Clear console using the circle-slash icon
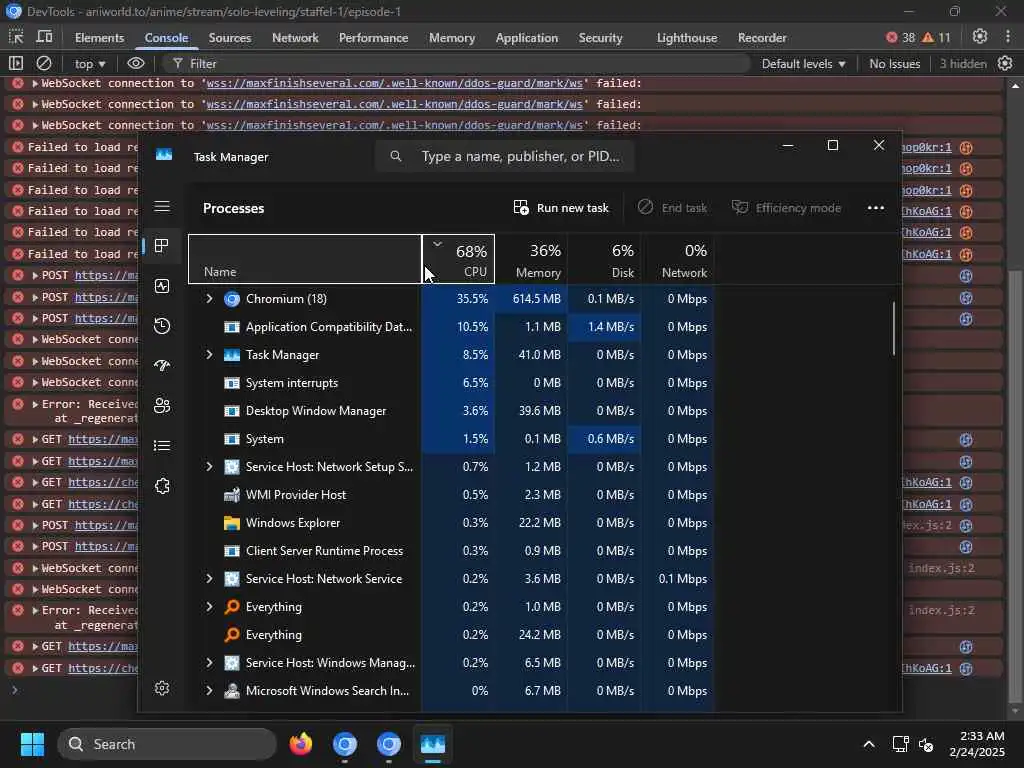 tap(44, 63)
